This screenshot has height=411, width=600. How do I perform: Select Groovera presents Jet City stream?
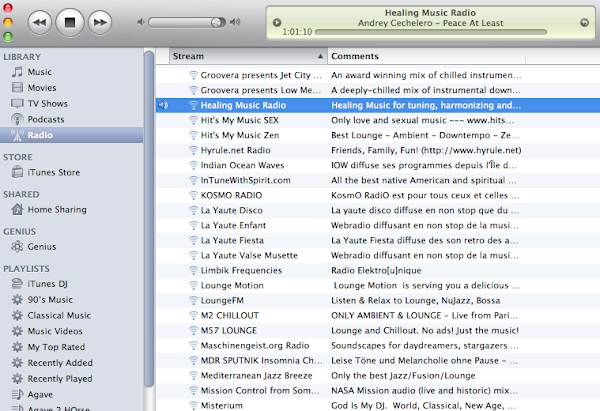click(x=378, y=75)
